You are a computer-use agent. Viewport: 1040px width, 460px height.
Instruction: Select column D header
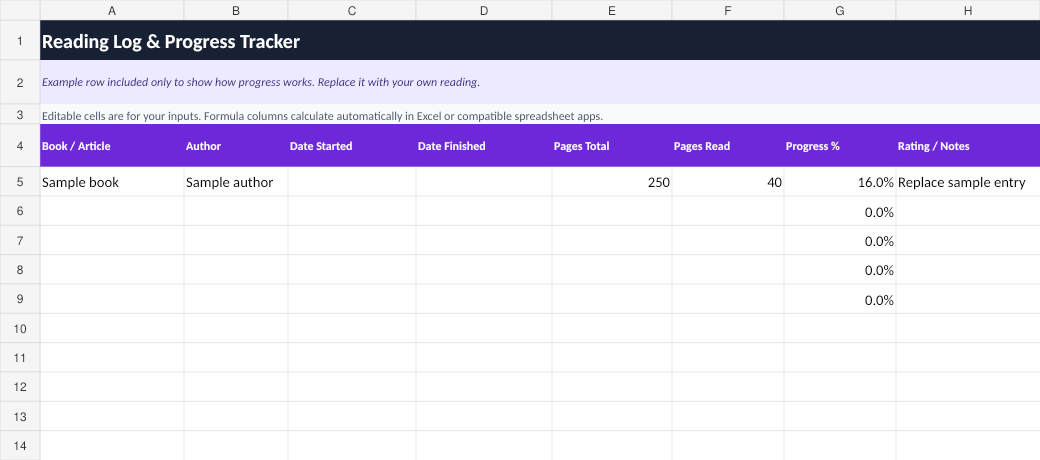click(484, 10)
